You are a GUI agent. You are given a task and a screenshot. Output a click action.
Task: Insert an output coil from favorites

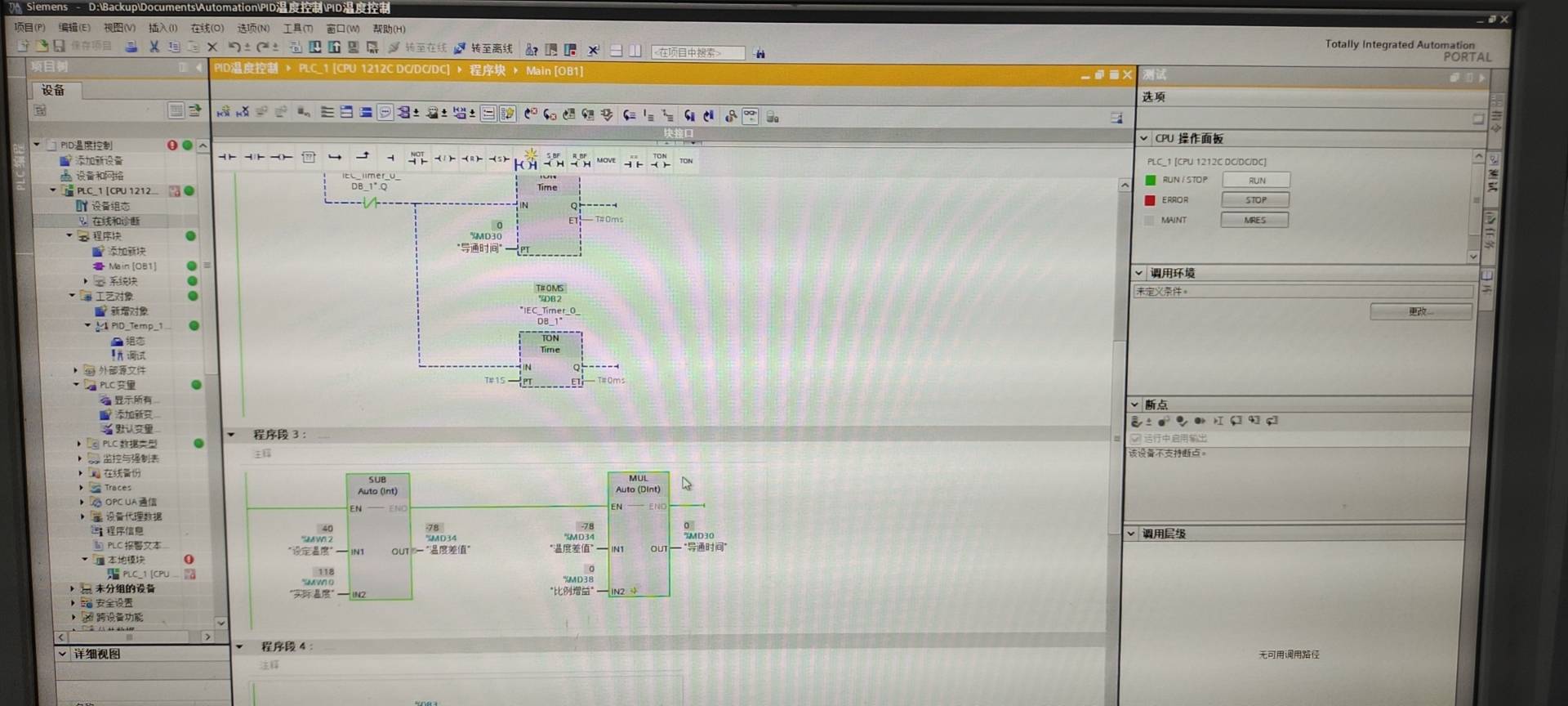(x=281, y=157)
